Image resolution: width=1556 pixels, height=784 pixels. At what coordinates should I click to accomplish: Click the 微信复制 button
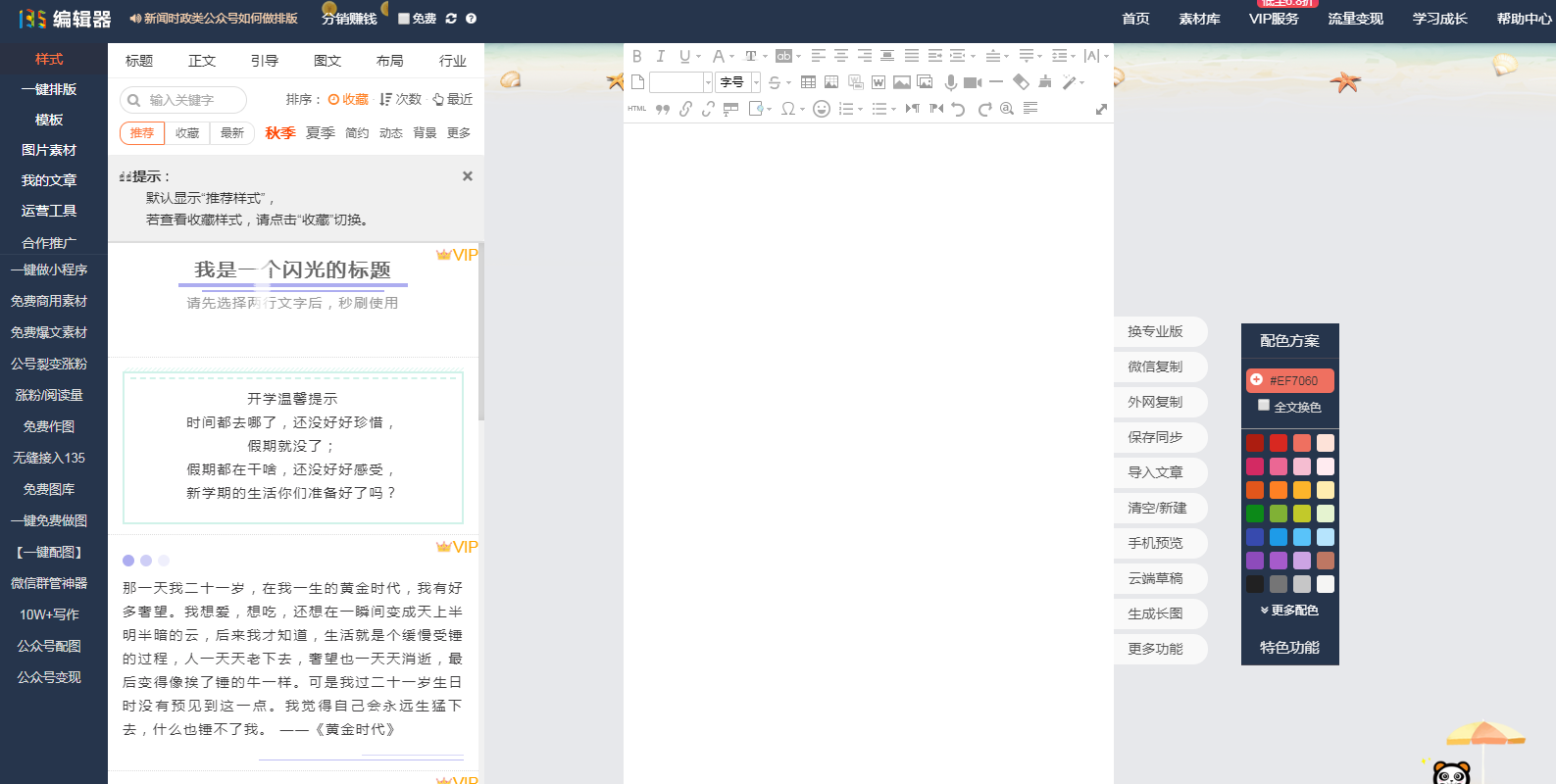[x=1156, y=367]
